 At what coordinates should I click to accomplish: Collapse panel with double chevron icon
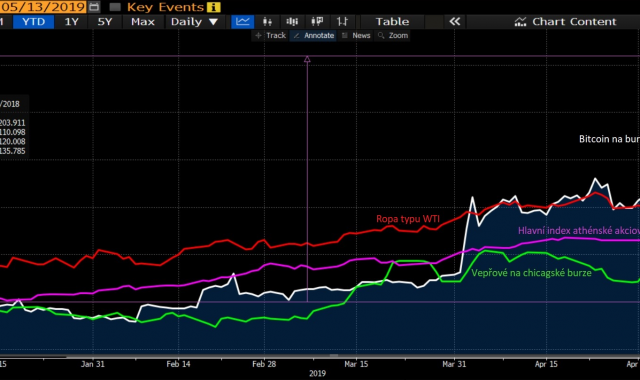coord(454,22)
